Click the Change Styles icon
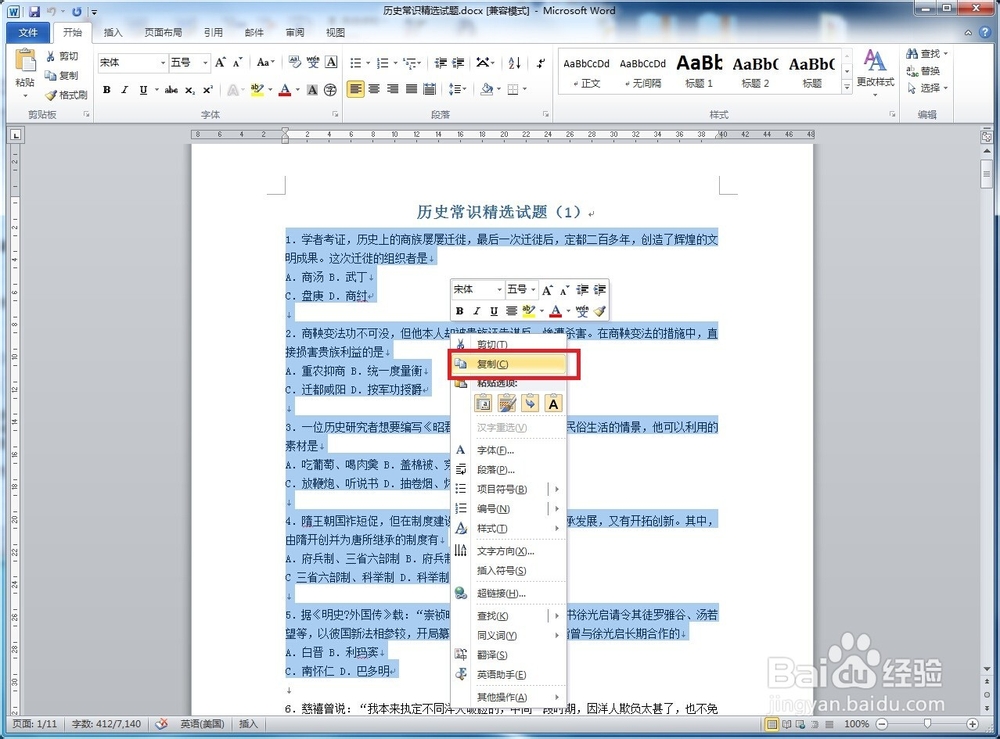The width and height of the screenshot is (1000, 739). click(875, 61)
